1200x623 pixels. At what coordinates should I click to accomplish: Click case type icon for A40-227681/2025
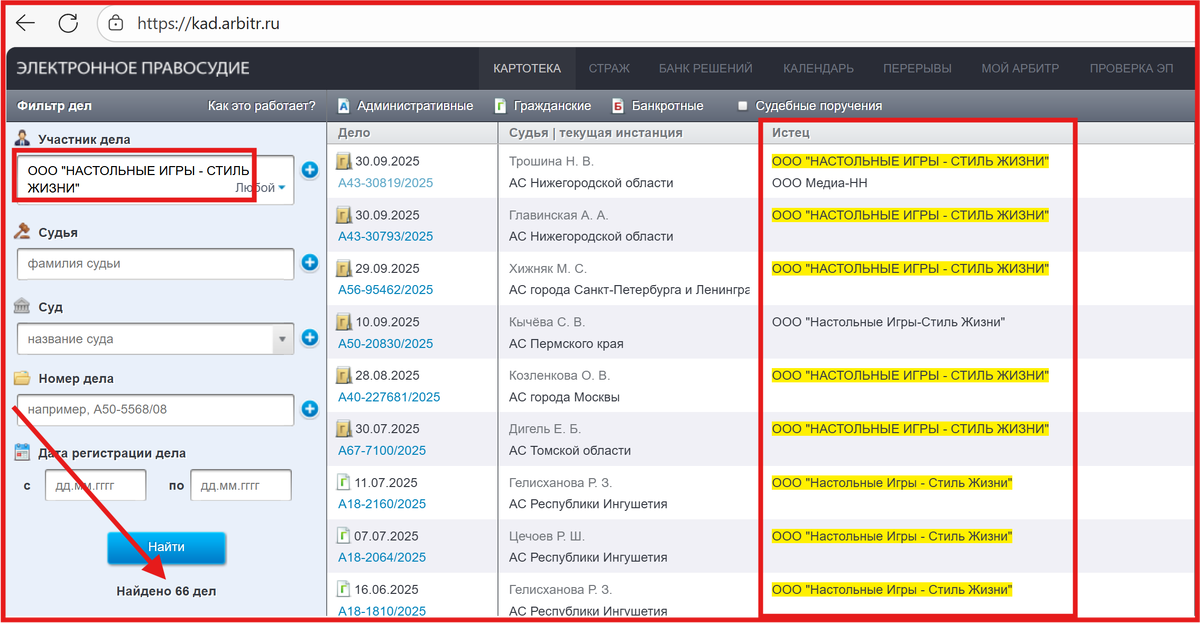coord(344,376)
